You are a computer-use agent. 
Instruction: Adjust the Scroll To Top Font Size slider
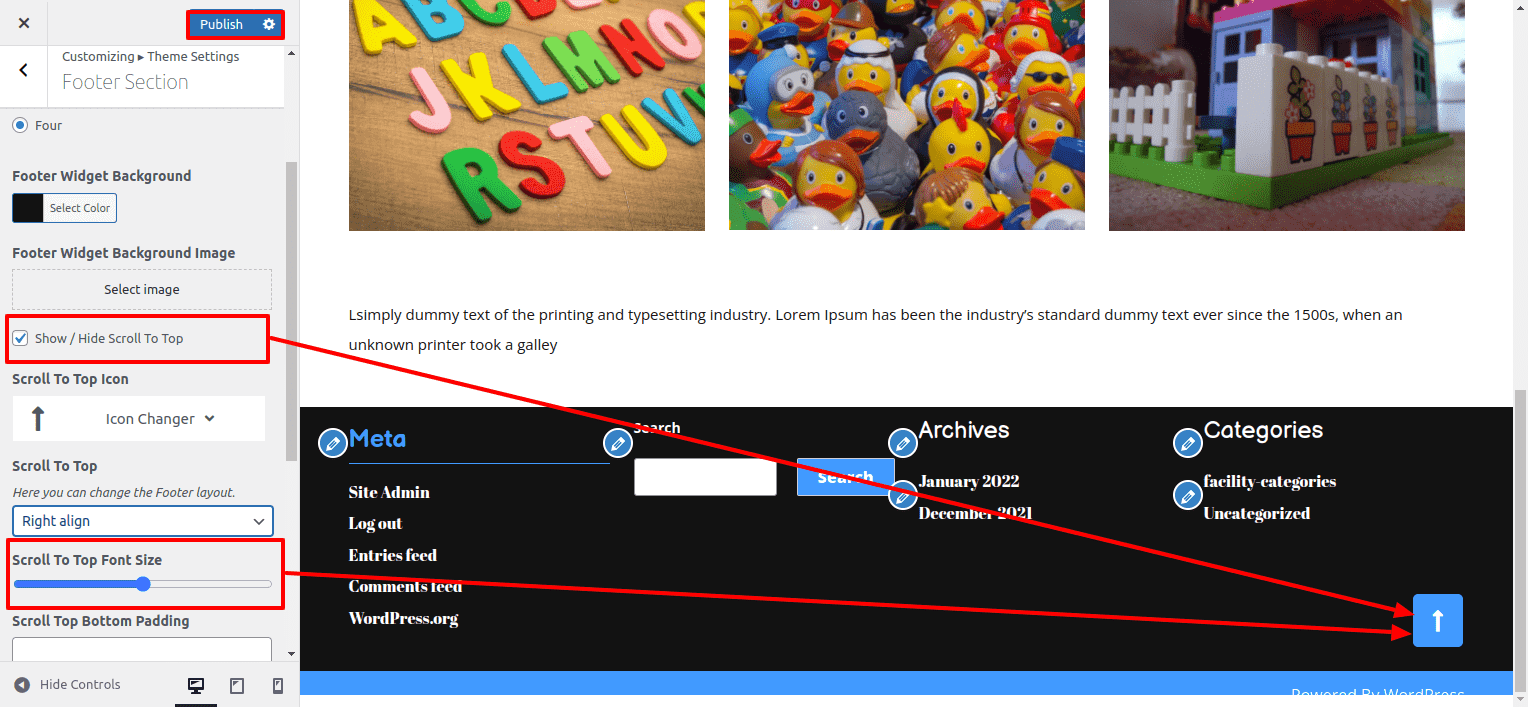tap(143, 584)
